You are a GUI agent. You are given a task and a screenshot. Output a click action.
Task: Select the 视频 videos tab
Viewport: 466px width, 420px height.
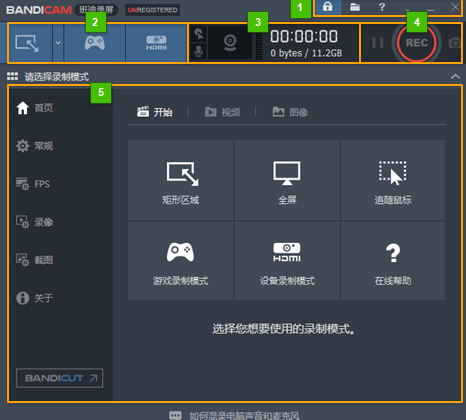click(x=222, y=112)
